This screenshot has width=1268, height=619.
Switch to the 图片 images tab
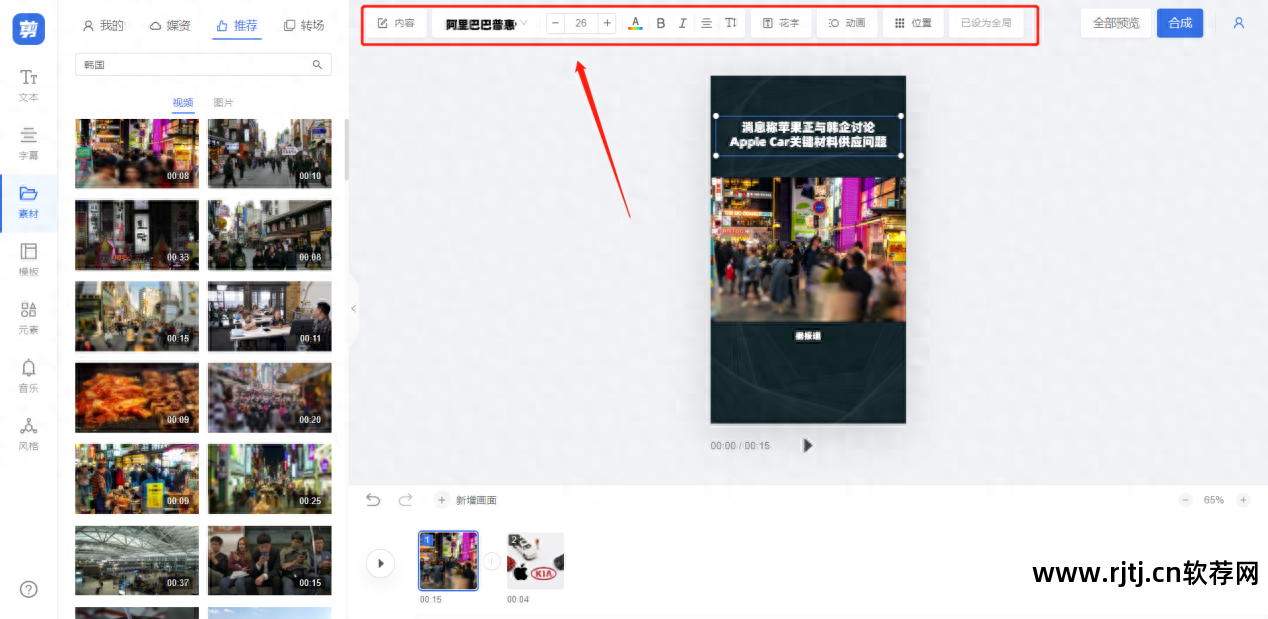[x=224, y=102]
